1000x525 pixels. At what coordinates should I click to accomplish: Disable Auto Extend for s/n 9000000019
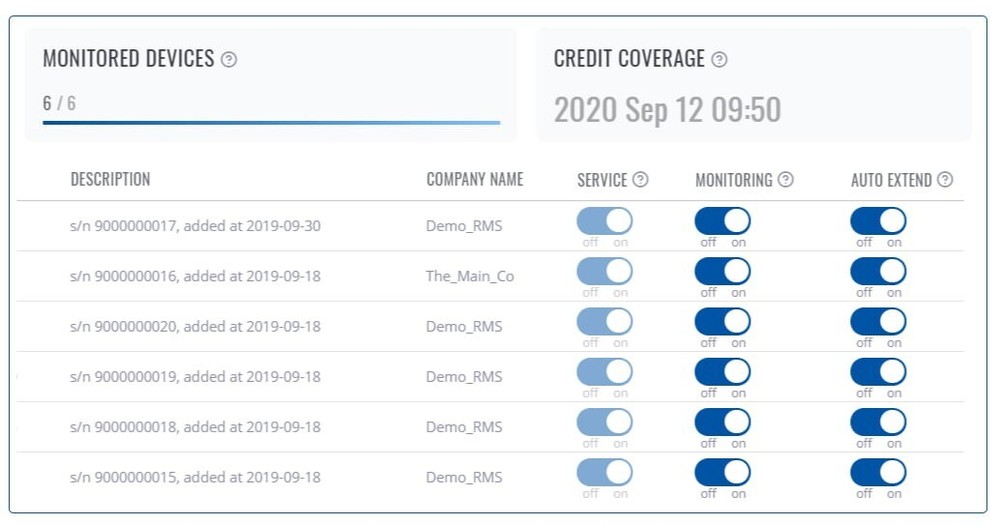[878, 372]
